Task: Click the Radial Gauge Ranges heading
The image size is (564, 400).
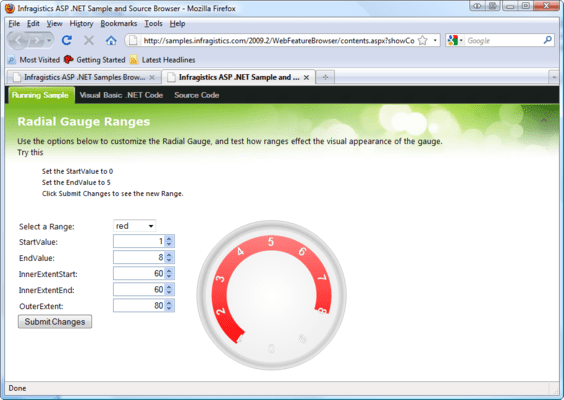Action: (x=83, y=122)
